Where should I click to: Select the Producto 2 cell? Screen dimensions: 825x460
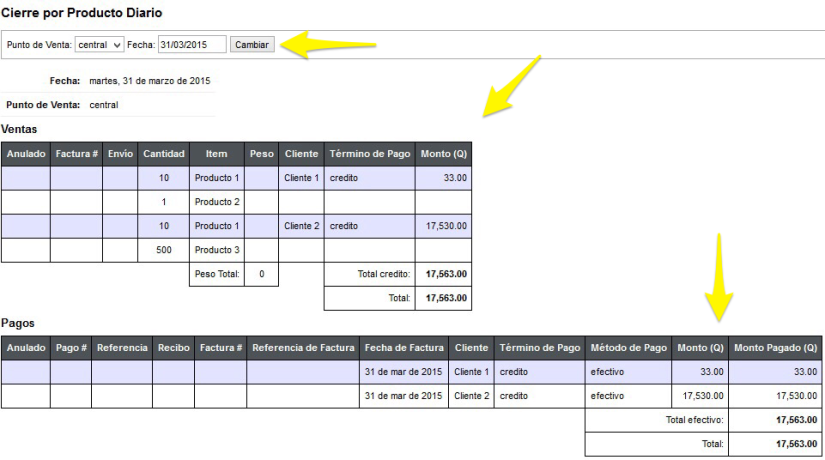coord(217,202)
